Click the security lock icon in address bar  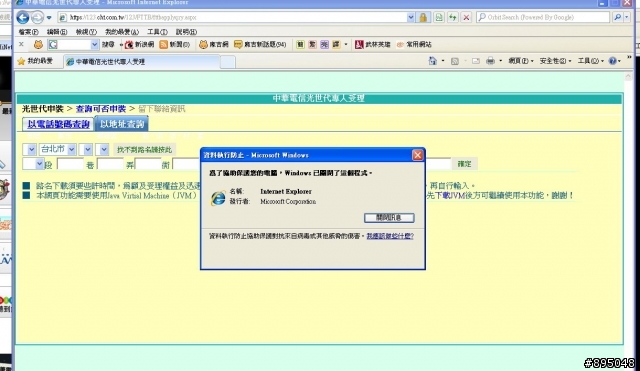pyautogui.click(x=423, y=17)
